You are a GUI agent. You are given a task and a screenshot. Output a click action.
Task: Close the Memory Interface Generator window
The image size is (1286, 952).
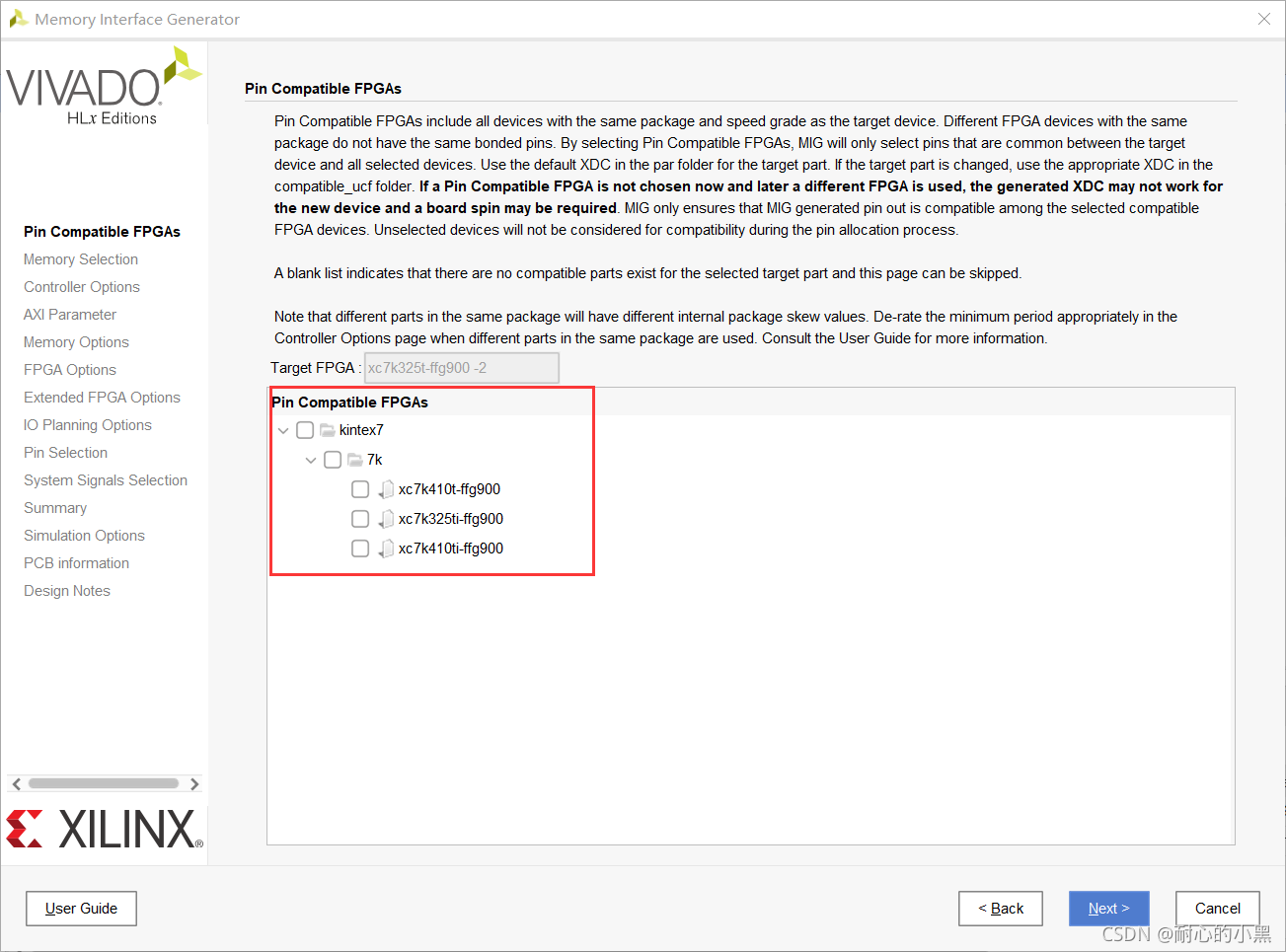point(1264,19)
